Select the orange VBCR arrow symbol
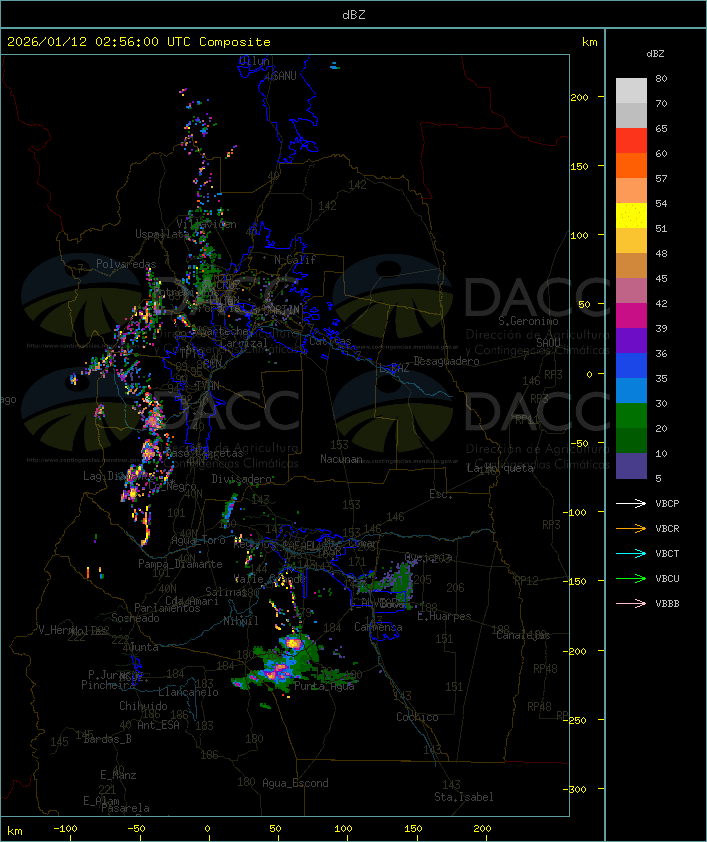Viewport: 707px width, 842px height. pyautogui.click(x=632, y=528)
